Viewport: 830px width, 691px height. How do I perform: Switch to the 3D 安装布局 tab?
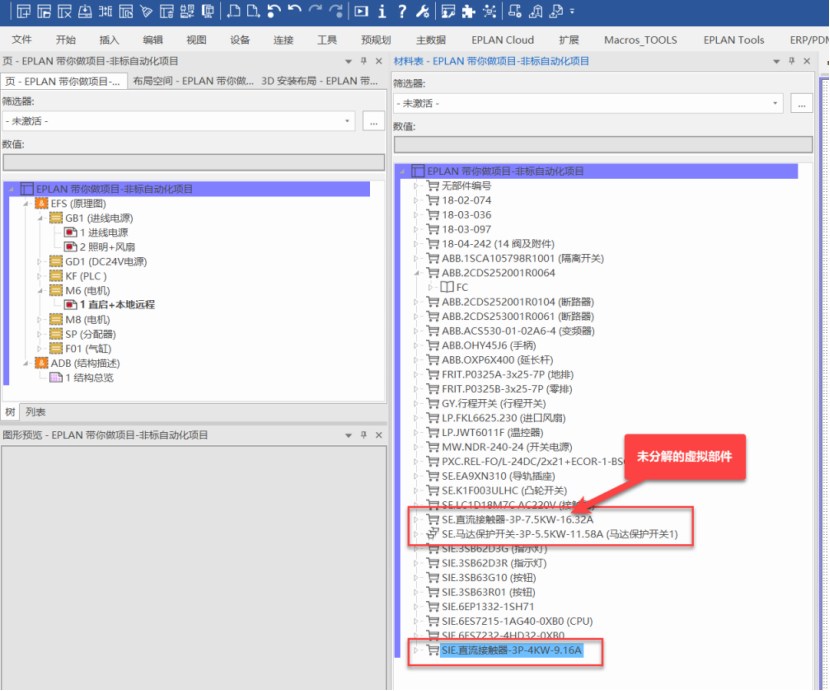coord(320,81)
